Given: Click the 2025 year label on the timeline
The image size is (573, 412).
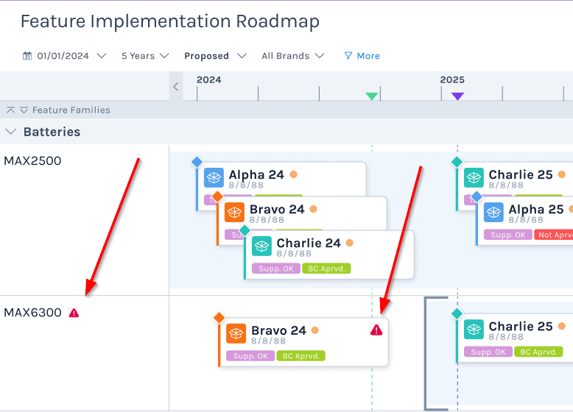Looking at the screenshot, I should (452, 80).
